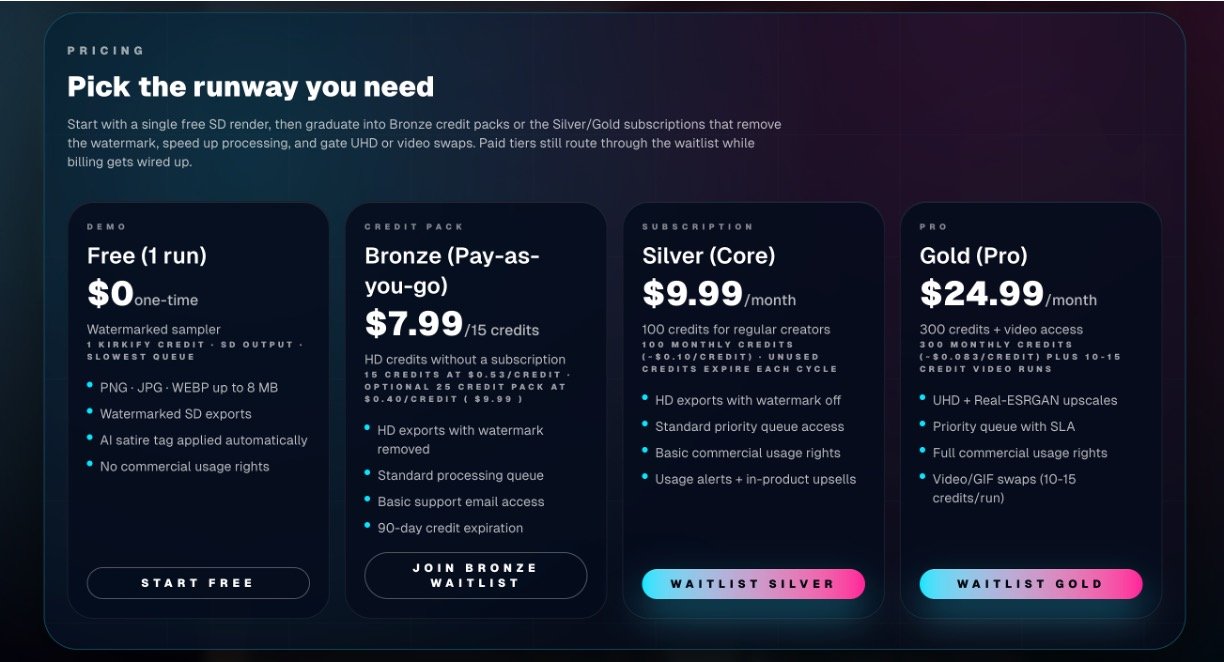1224x662 pixels.
Task: Click the $7.99 Bronze price
Action: (414, 324)
